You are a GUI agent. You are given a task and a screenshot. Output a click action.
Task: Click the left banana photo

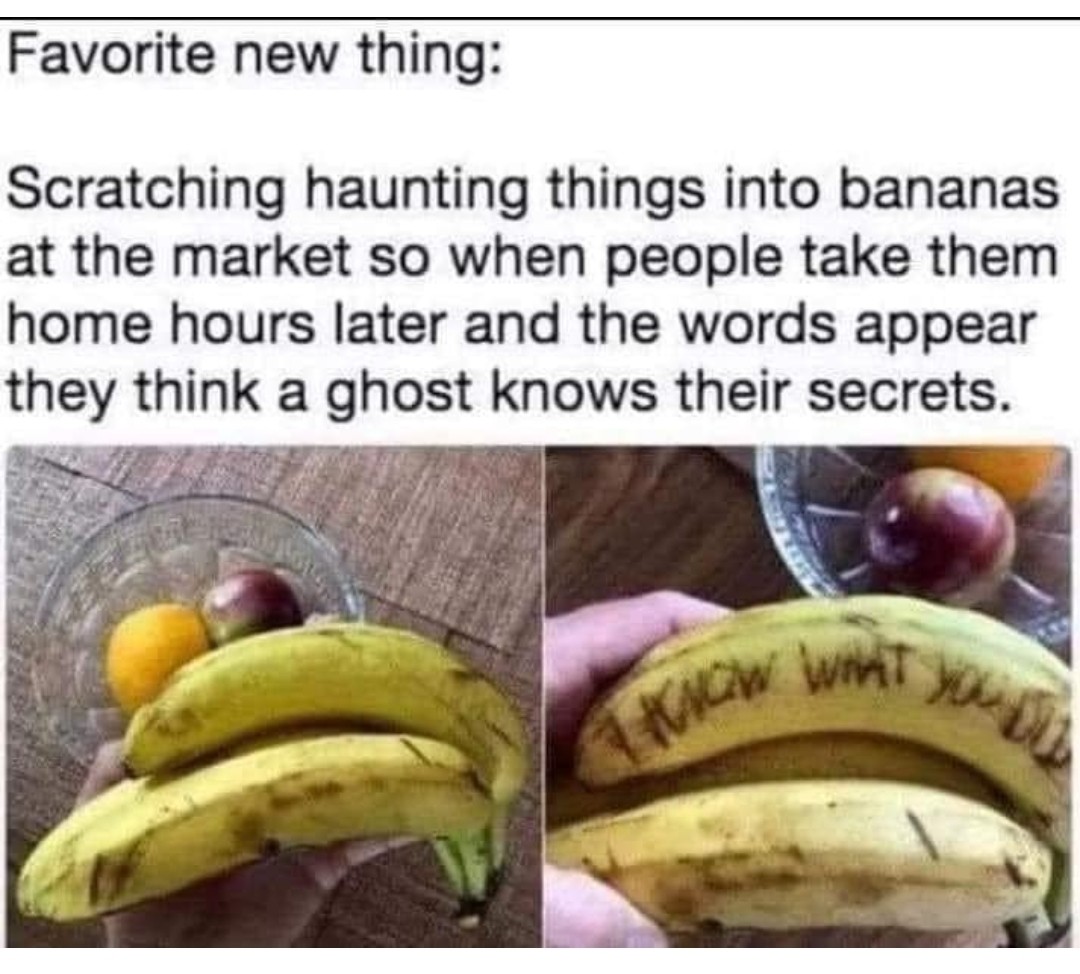[274, 697]
